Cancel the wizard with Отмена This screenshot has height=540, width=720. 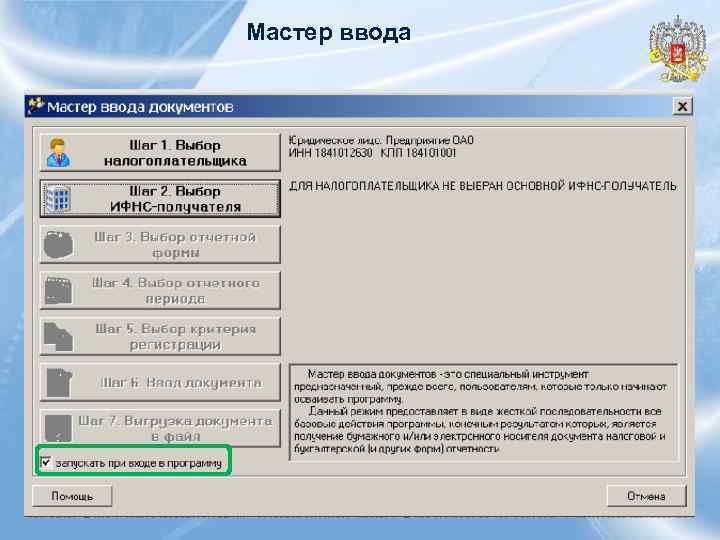[x=646, y=496]
